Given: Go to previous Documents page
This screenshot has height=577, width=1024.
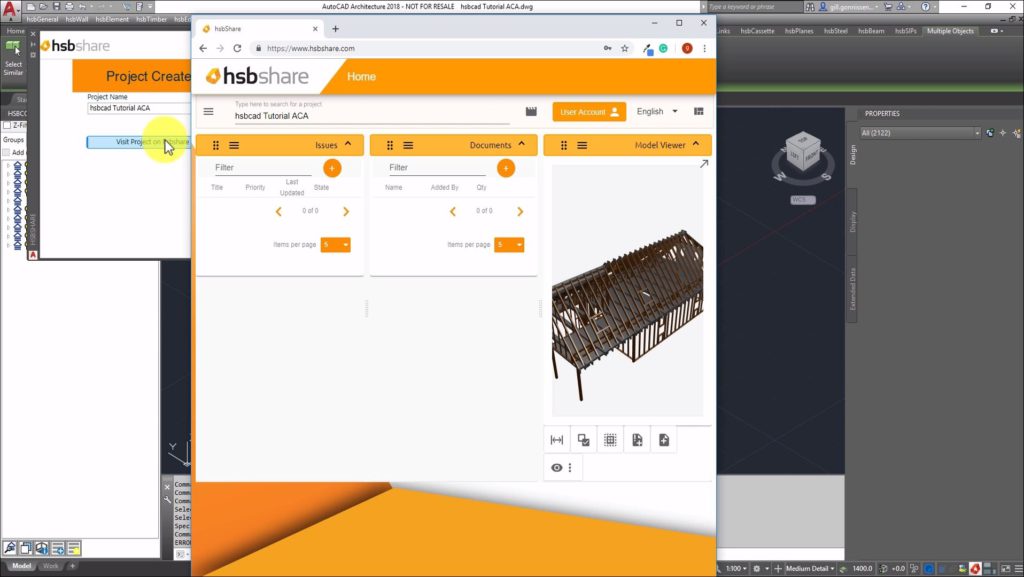Looking at the screenshot, I should (453, 211).
